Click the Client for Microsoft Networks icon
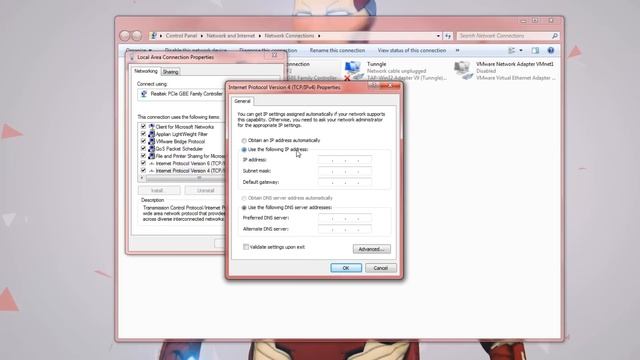Screen dimensions: 640x360 point(151,127)
